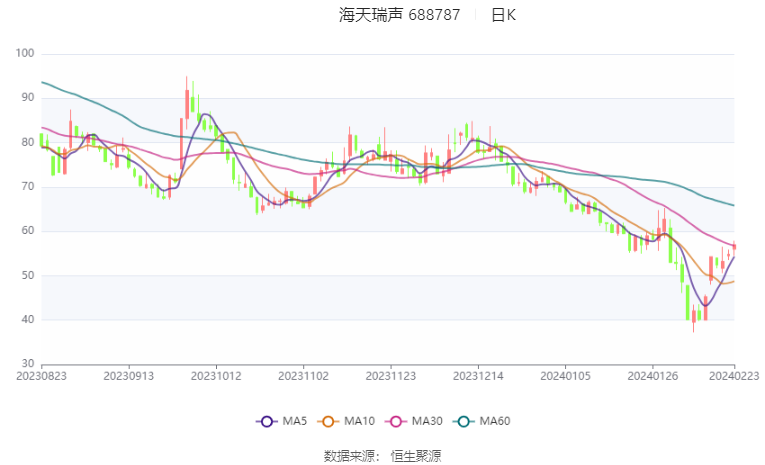765x465 pixels.
Task: Click the 日K label in title
Action: coord(503,15)
